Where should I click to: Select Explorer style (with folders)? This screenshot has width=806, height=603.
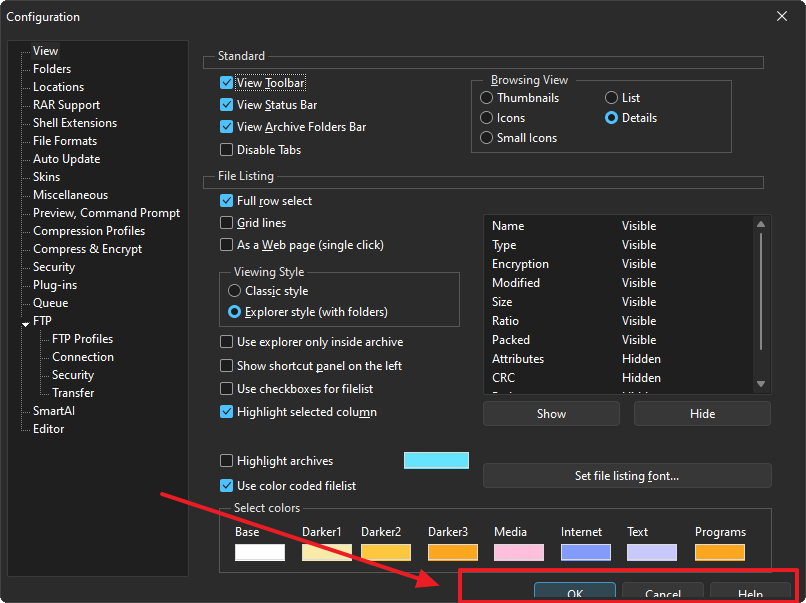point(234,312)
